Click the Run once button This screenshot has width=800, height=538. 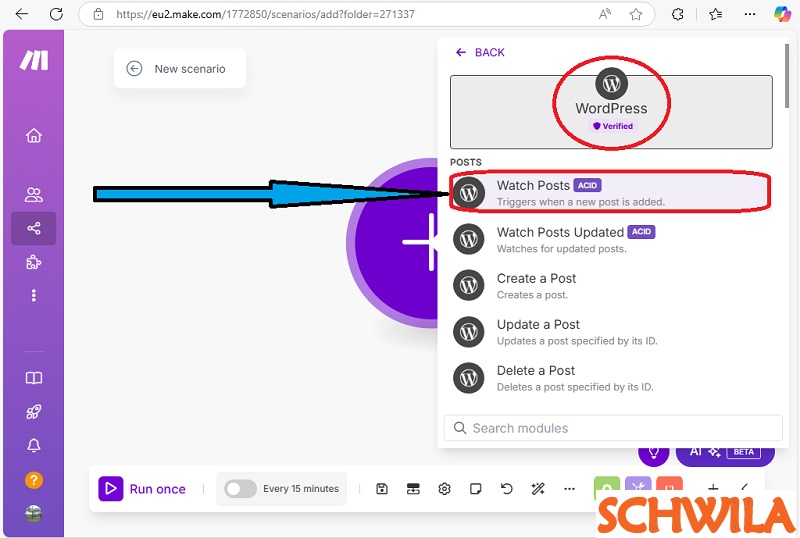[142, 489]
